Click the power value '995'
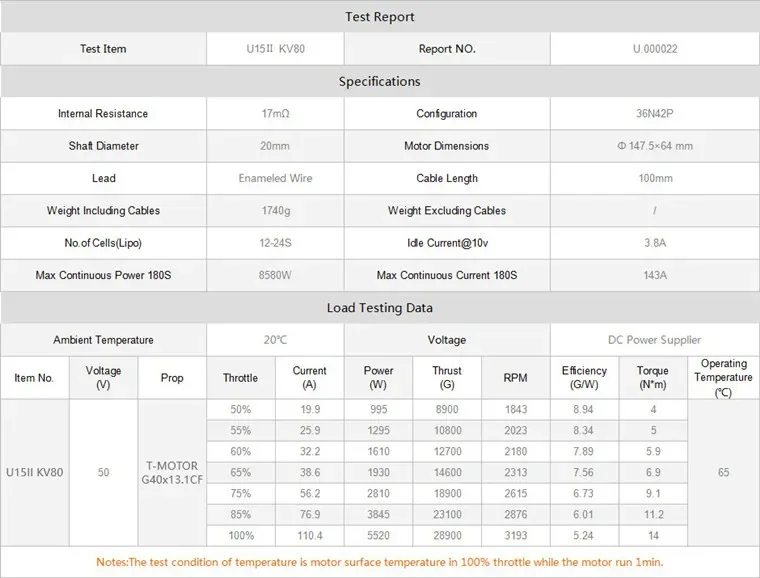This screenshot has height=578, width=760. 378,409
